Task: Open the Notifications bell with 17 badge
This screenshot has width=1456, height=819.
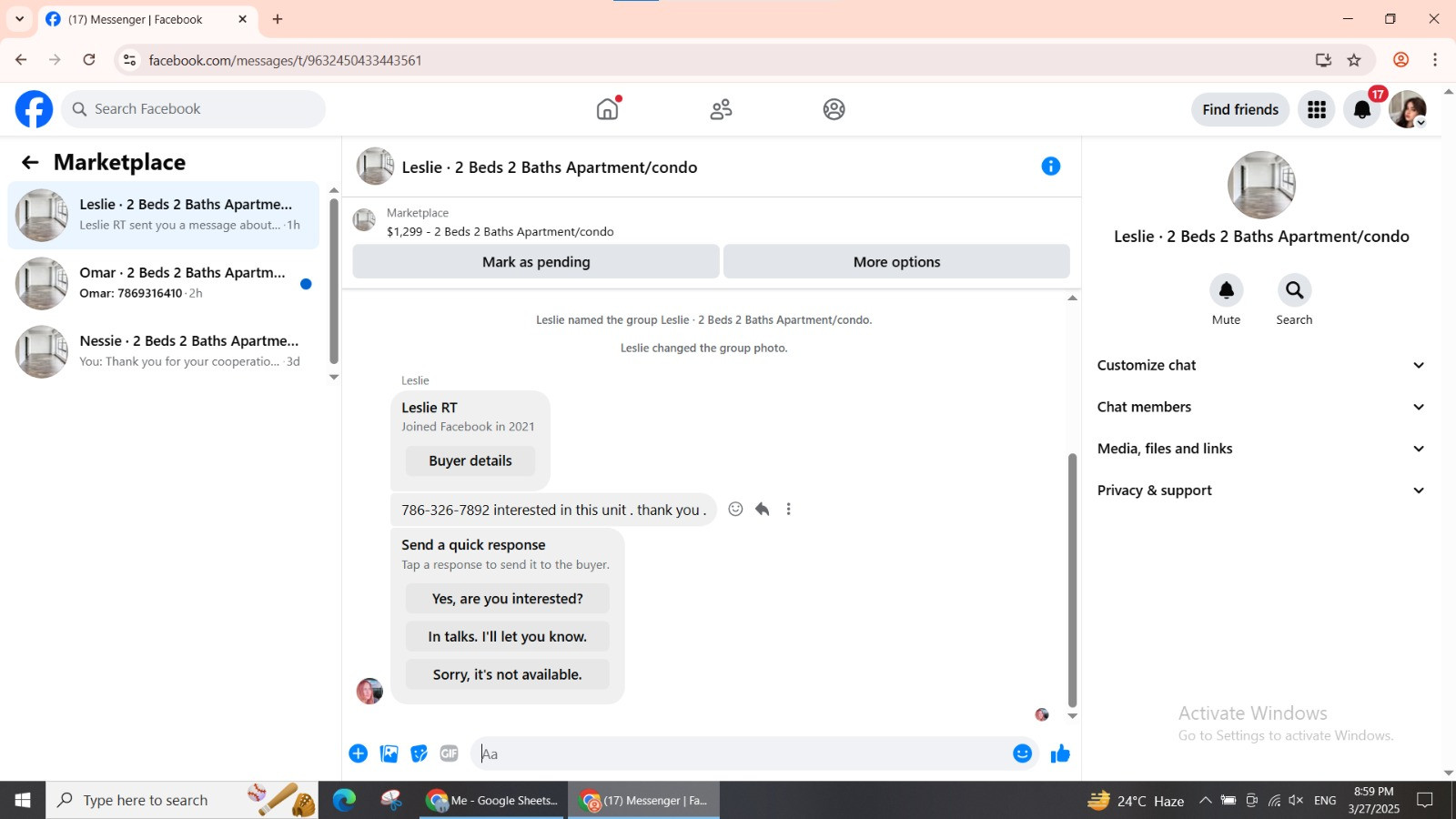Action: point(1362,110)
